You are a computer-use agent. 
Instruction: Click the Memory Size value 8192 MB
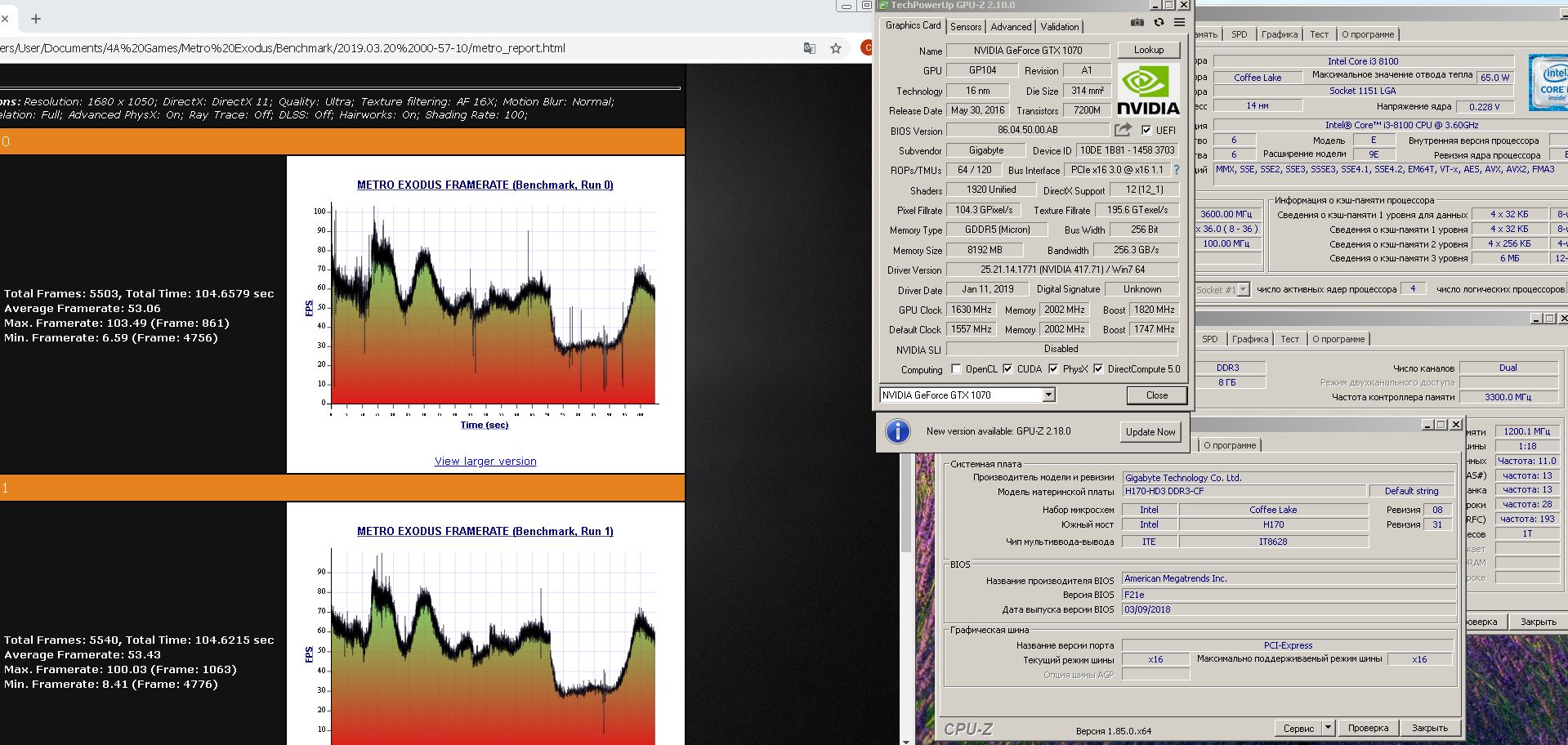point(985,250)
